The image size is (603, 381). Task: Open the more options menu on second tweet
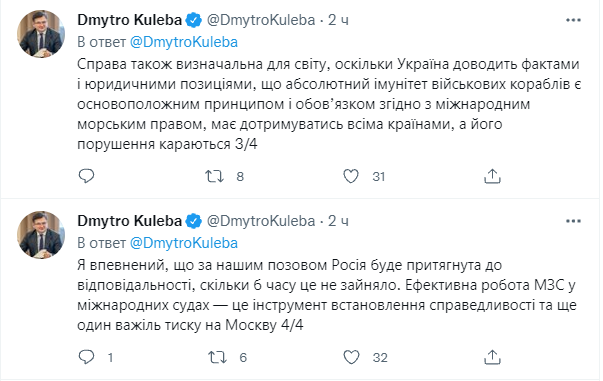point(573,221)
